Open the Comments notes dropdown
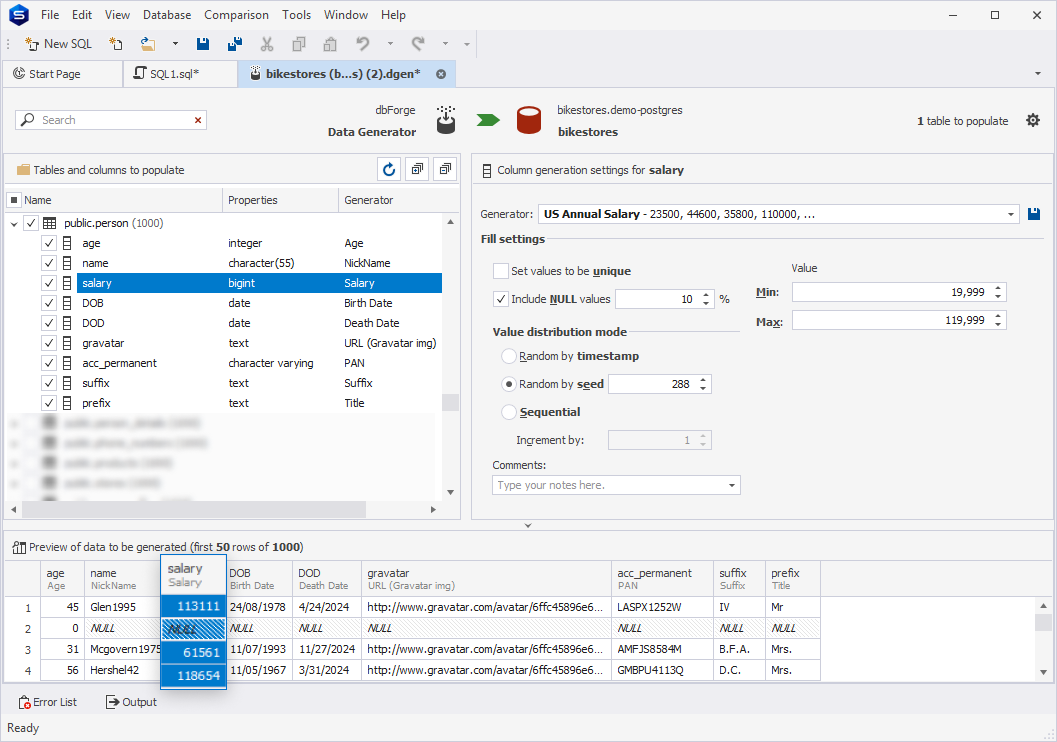 [731, 485]
